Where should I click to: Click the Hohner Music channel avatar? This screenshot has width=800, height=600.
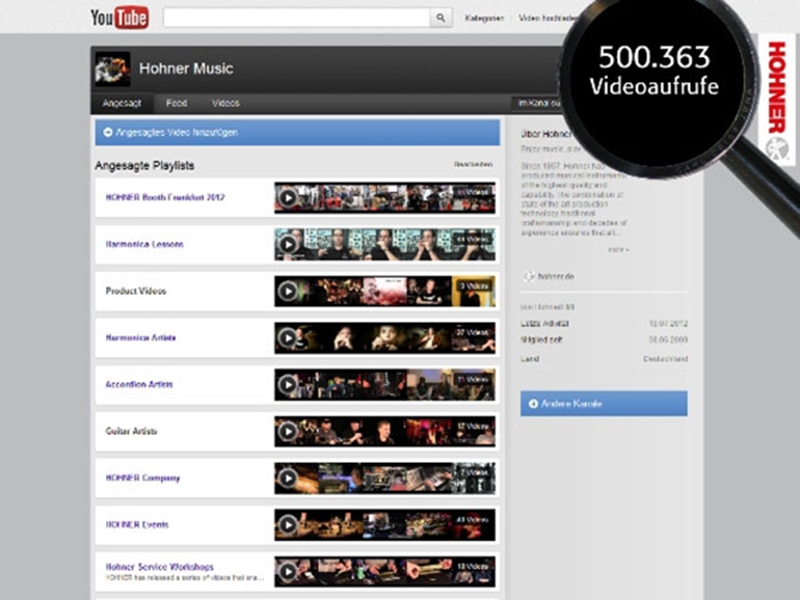click(x=112, y=68)
